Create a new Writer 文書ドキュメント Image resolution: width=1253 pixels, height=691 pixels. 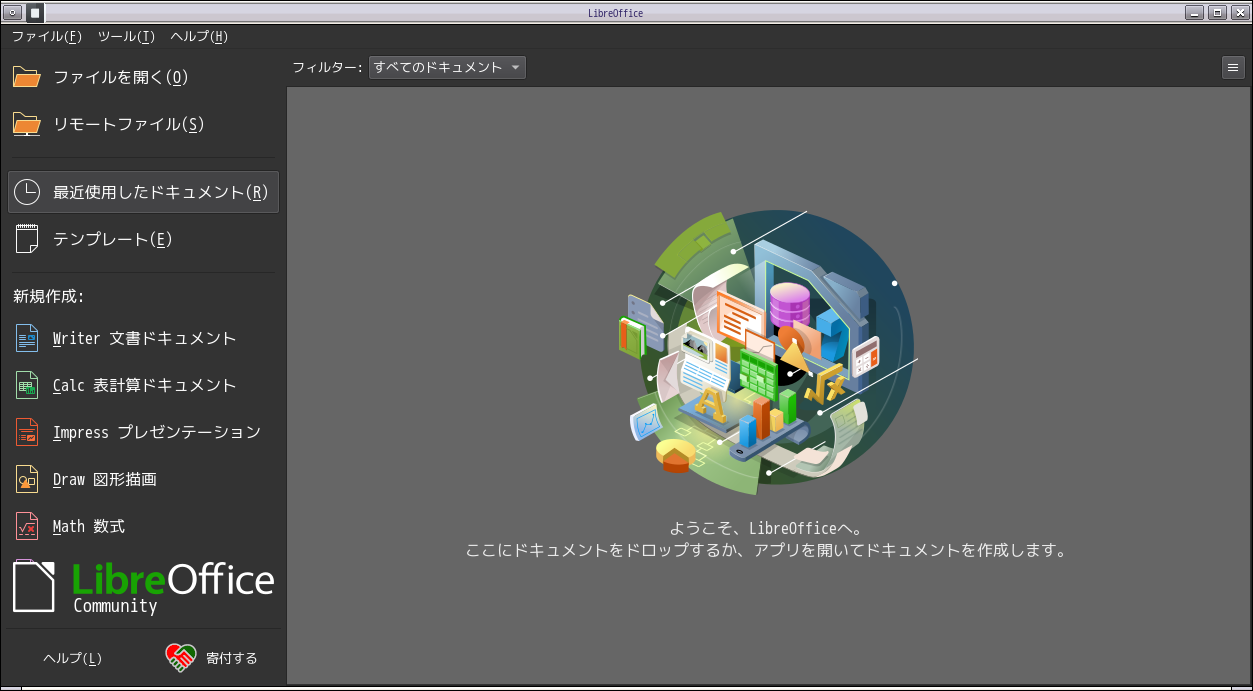(143, 338)
